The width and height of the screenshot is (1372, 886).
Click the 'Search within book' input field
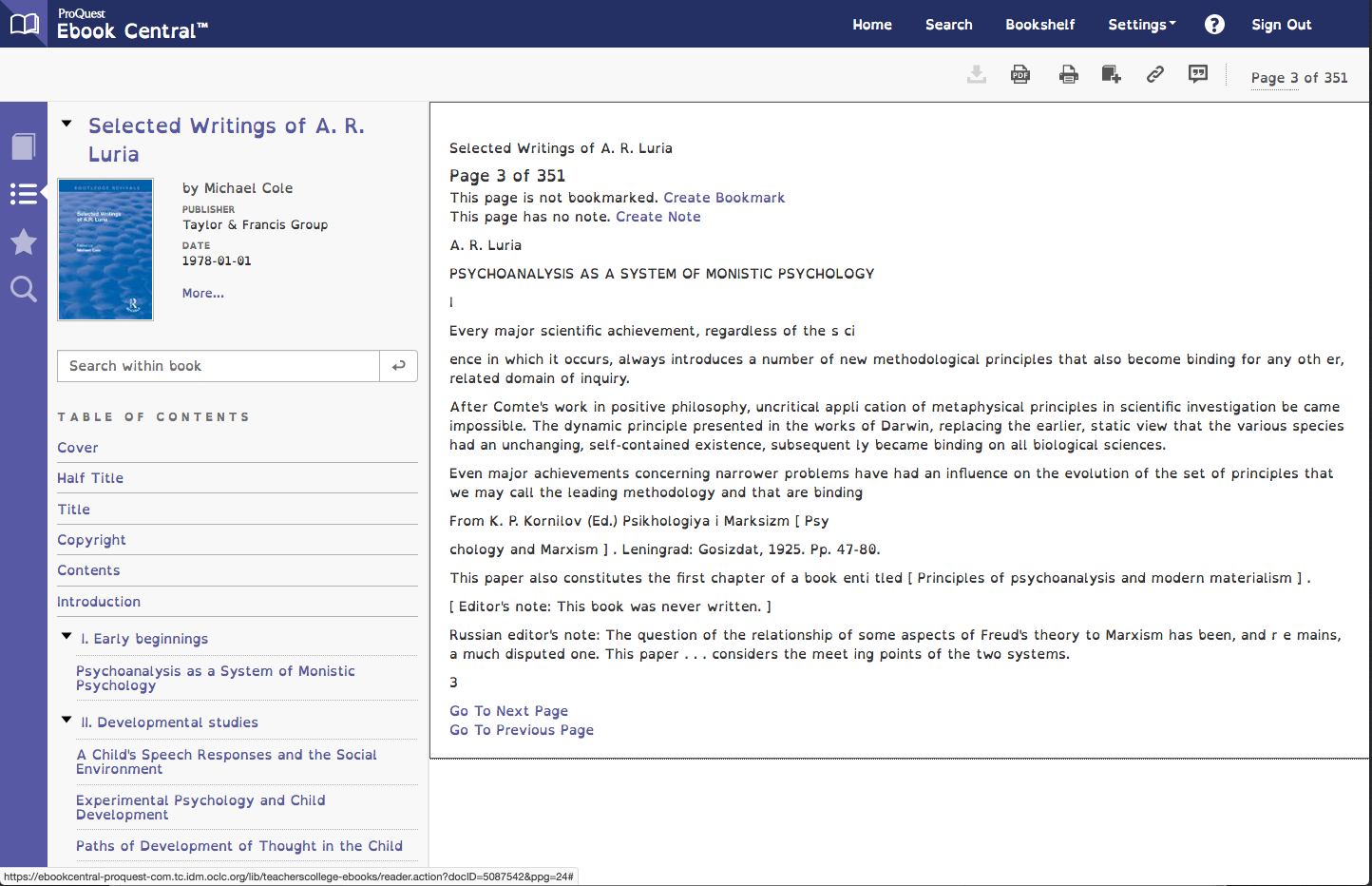pyautogui.click(x=218, y=366)
